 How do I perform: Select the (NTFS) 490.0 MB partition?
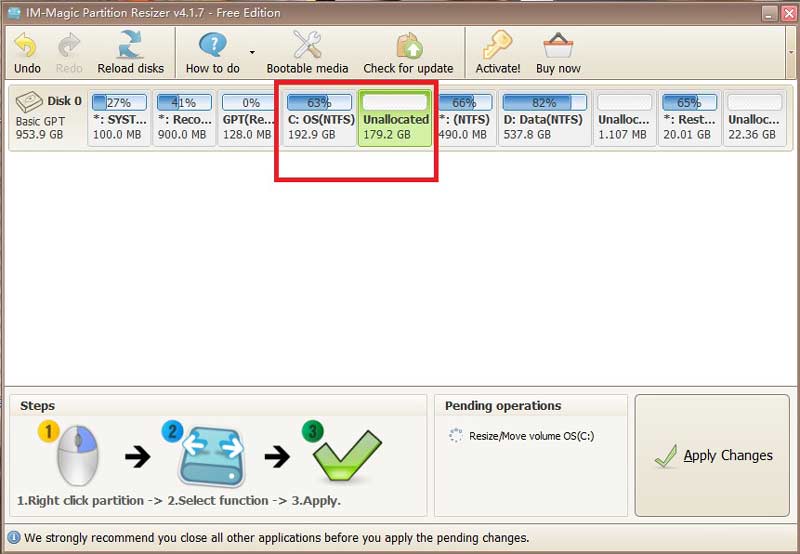click(x=465, y=118)
